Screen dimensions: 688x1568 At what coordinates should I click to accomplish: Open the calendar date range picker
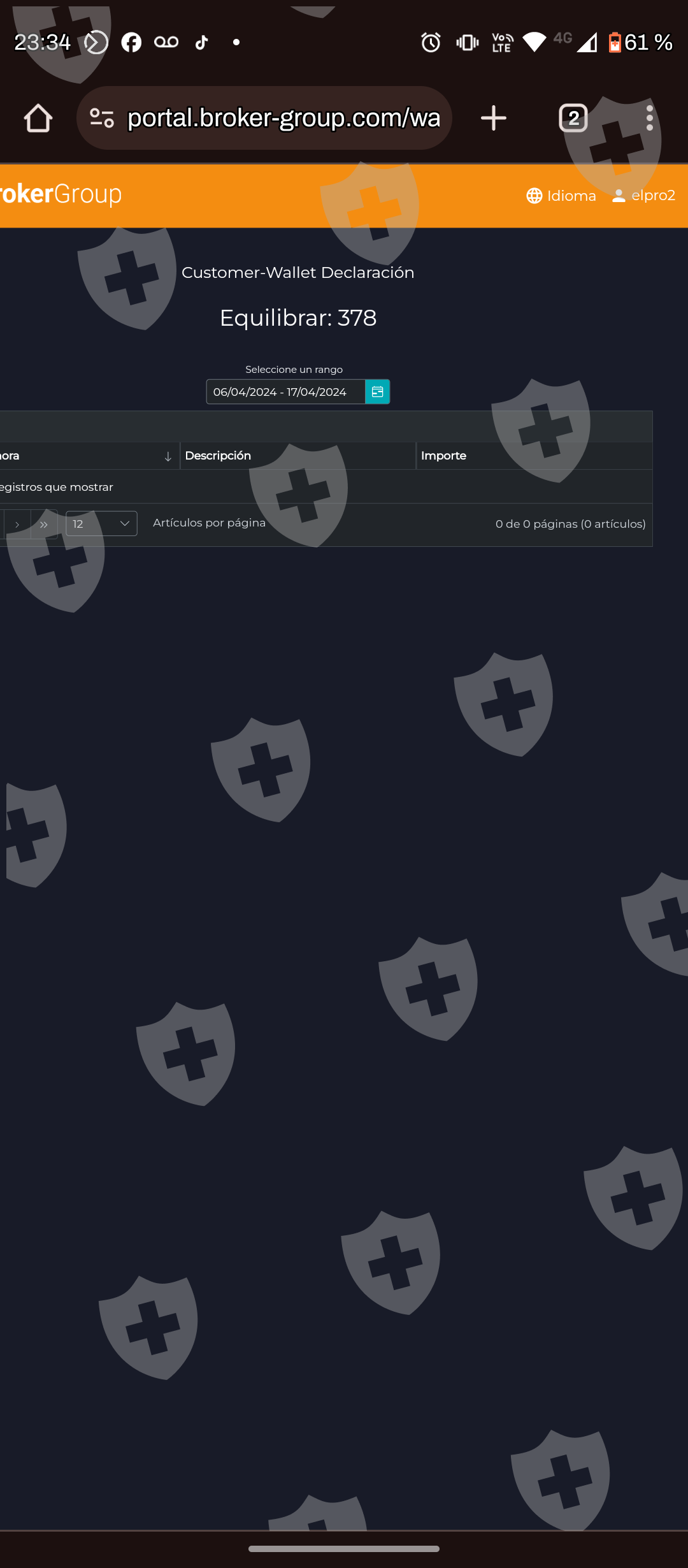[377, 391]
